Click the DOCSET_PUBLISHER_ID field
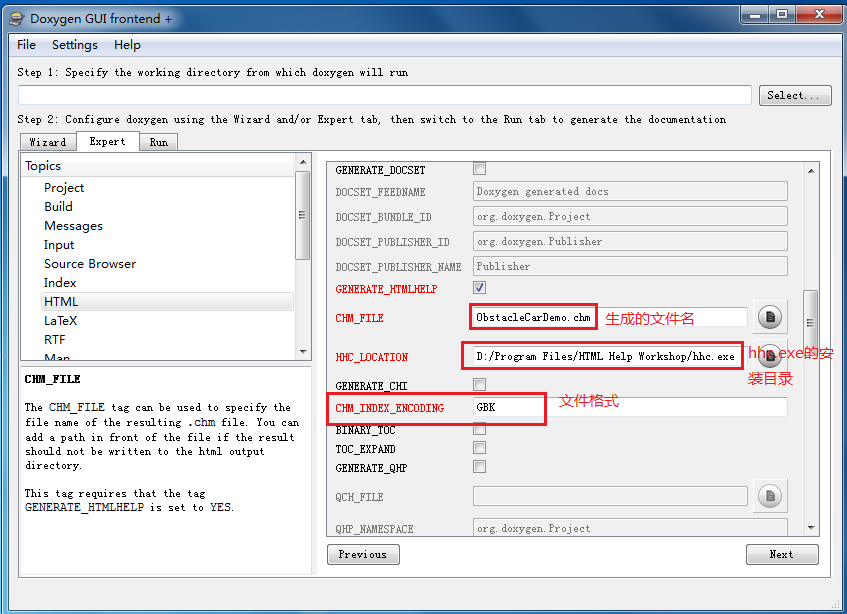Screen dimensions: 847x614 [630, 241]
